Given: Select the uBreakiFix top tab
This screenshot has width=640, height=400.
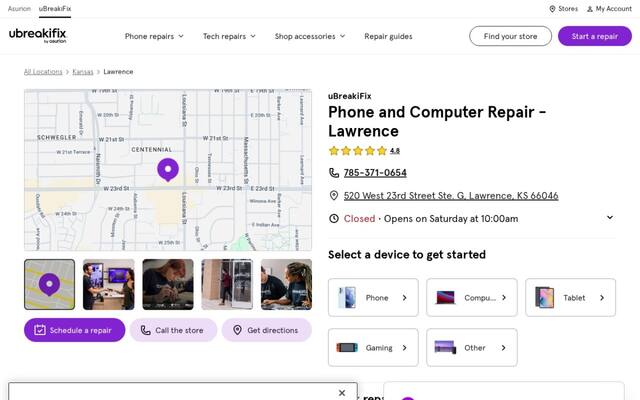Looking at the screenshot, I should coord(55,8).
